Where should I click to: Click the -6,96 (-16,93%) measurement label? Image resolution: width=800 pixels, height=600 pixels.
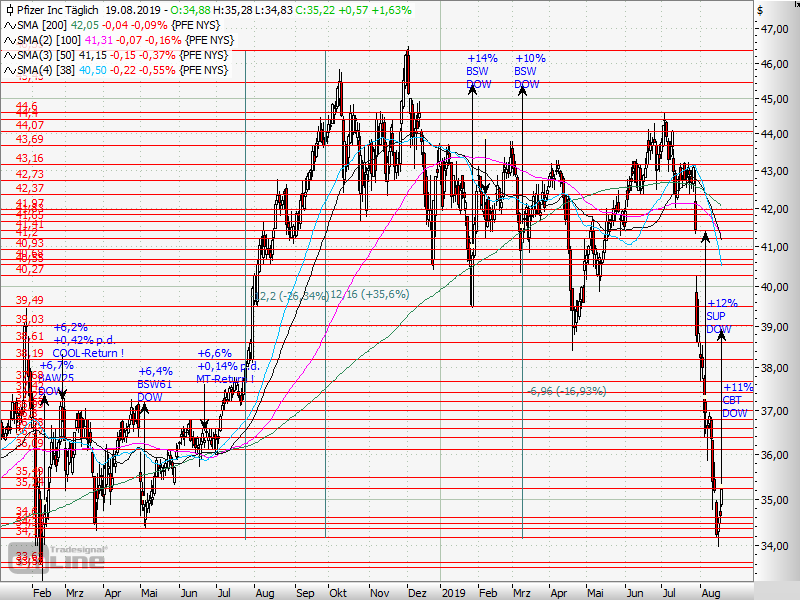pos(567,391)
